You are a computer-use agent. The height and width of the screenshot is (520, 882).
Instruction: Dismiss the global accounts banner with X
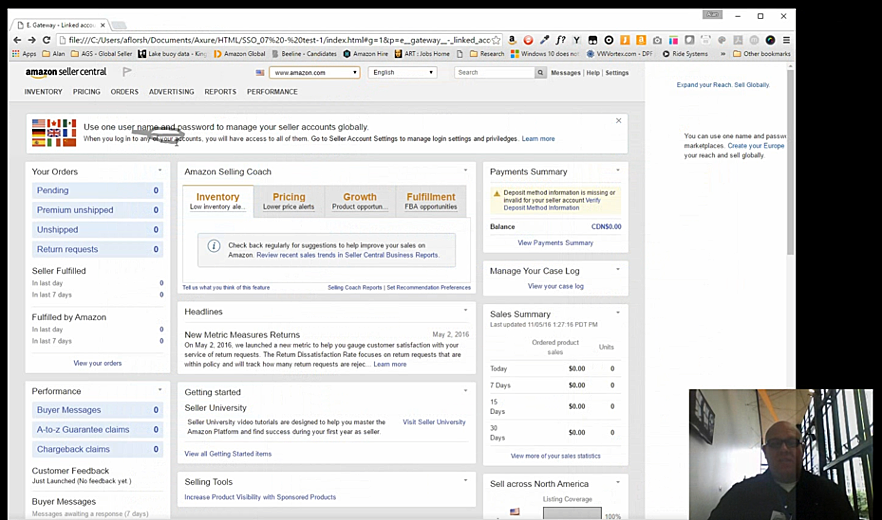(619, 120)
